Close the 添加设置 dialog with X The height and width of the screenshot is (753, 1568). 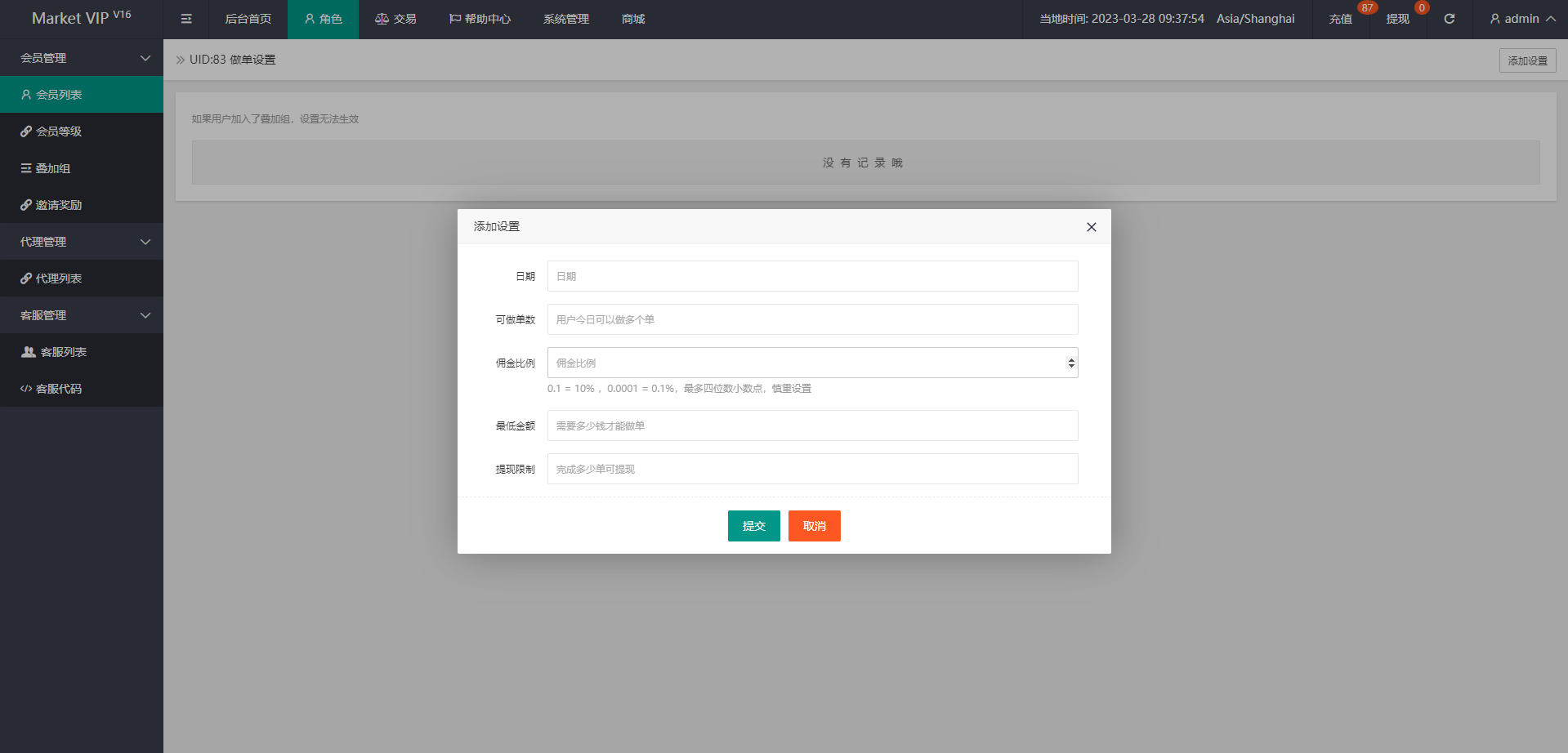click(x=1091, y=227)
